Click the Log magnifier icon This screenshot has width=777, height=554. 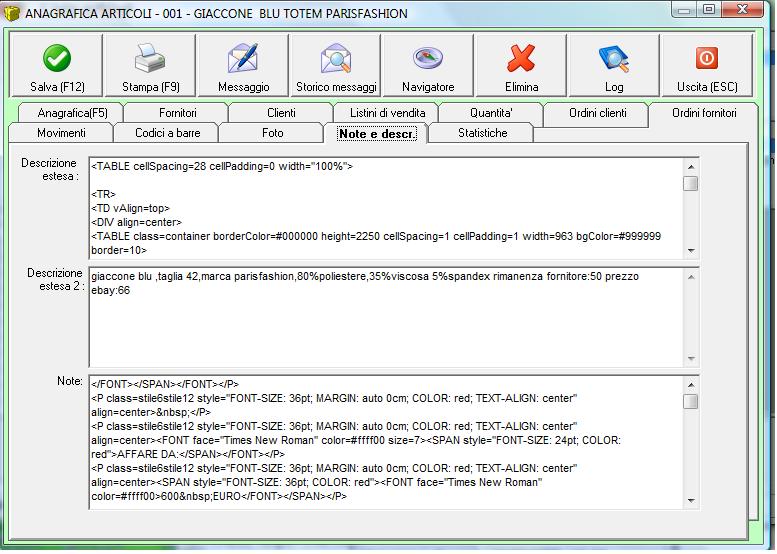(x=614, y=59)
